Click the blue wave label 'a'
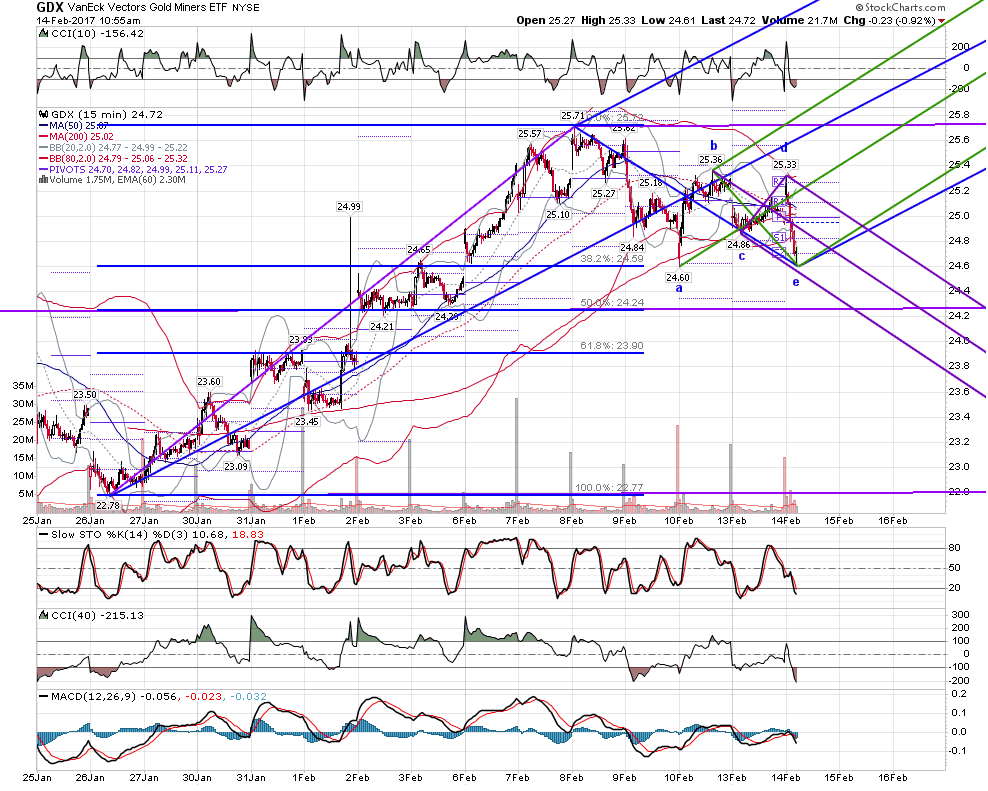 (x=679, y=289)
